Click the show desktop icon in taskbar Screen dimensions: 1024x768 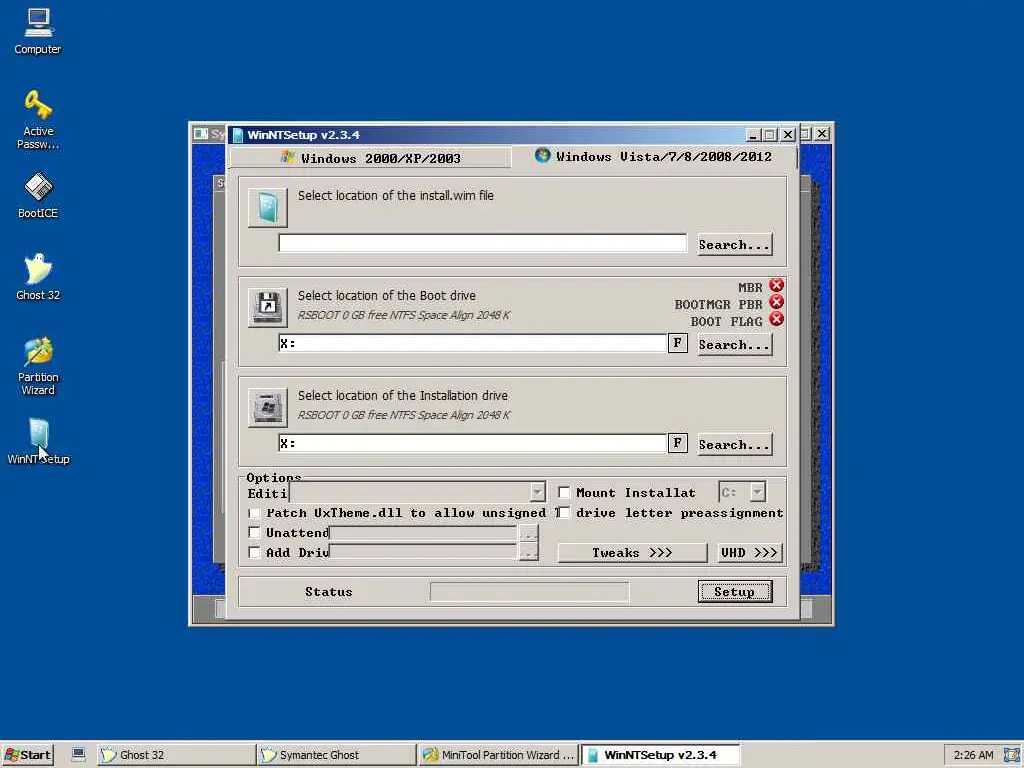pyautogui.click(x=78, y=754)
